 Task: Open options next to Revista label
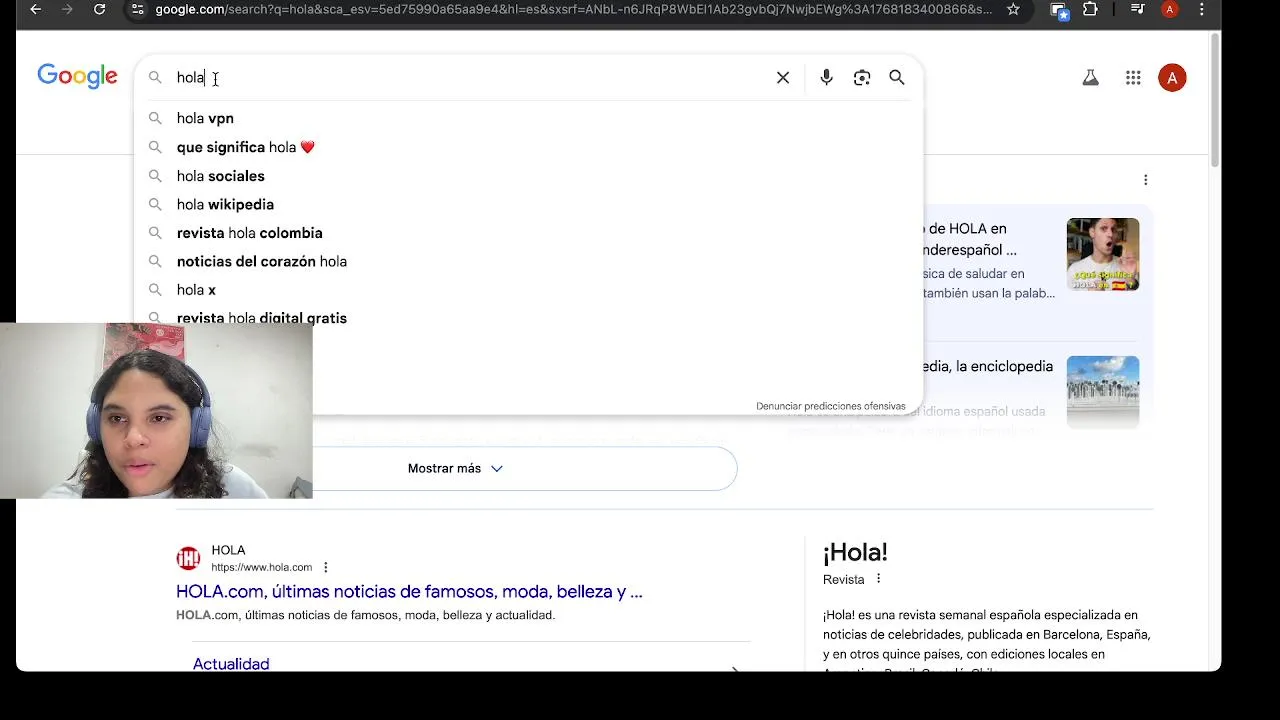[878, 579]
